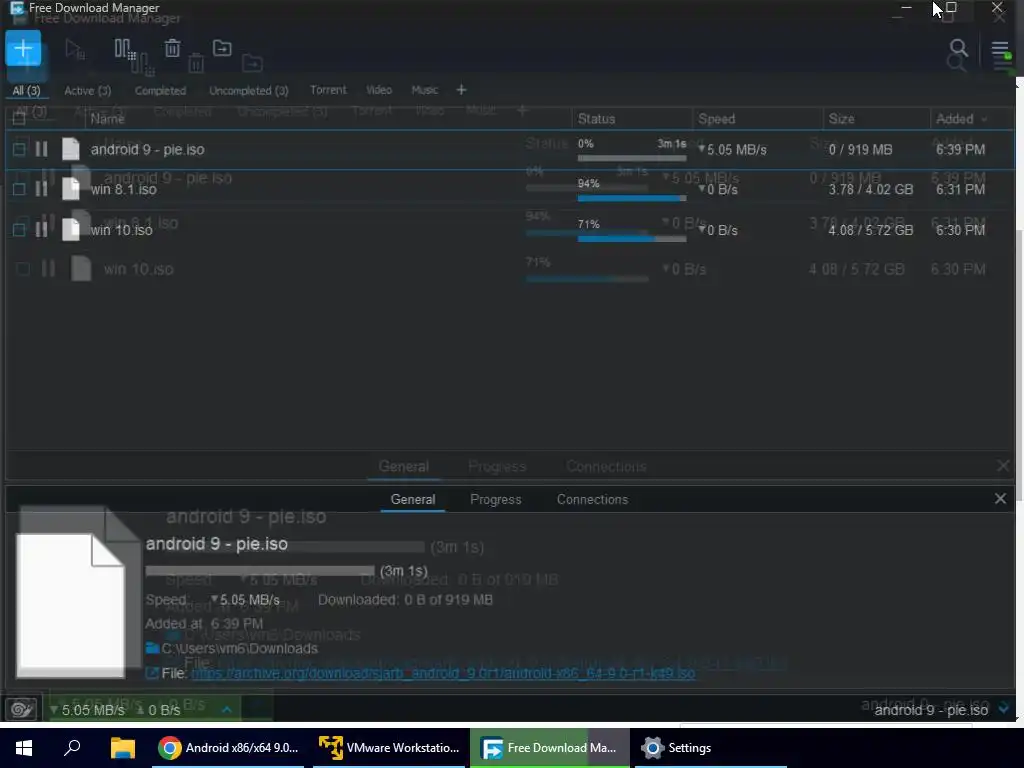The height and width of the screenshot is (768, 1024).
Task: Click the 4.08 / 5.72 GB size cell
Action: coord(871,230)
